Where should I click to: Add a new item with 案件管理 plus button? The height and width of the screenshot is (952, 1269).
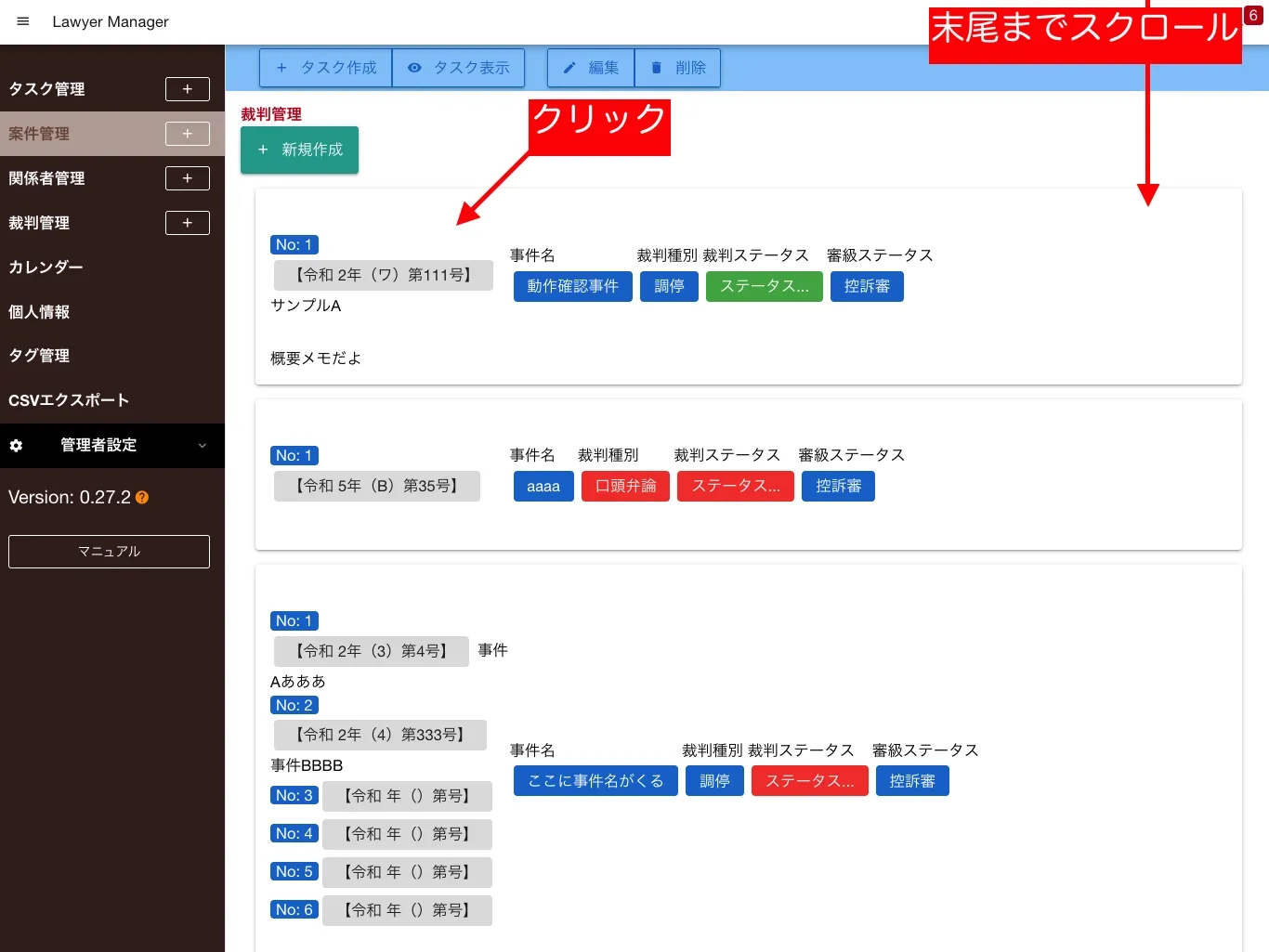pyautogui.click(x=188, y=134)
